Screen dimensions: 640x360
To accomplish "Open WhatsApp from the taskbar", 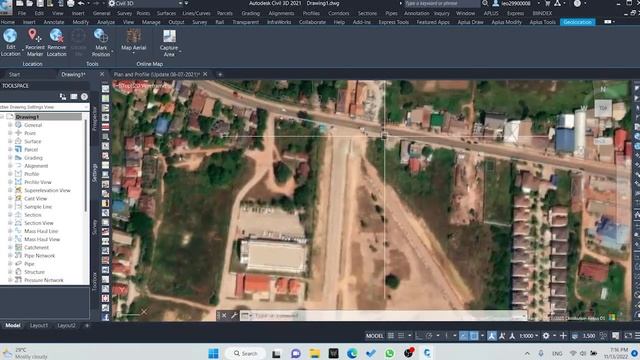I will 389,353.
